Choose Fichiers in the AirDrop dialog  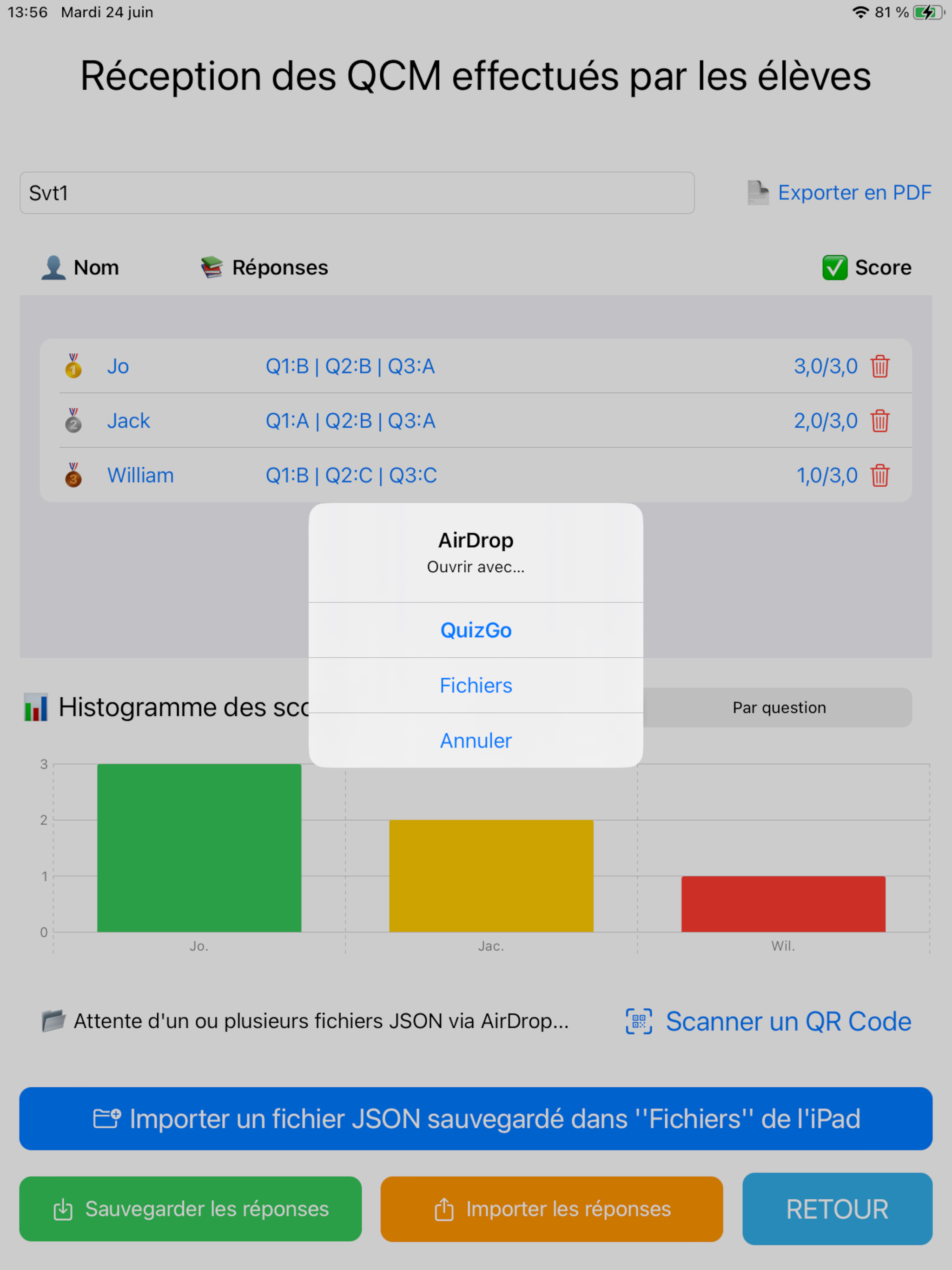click(476, 686)
